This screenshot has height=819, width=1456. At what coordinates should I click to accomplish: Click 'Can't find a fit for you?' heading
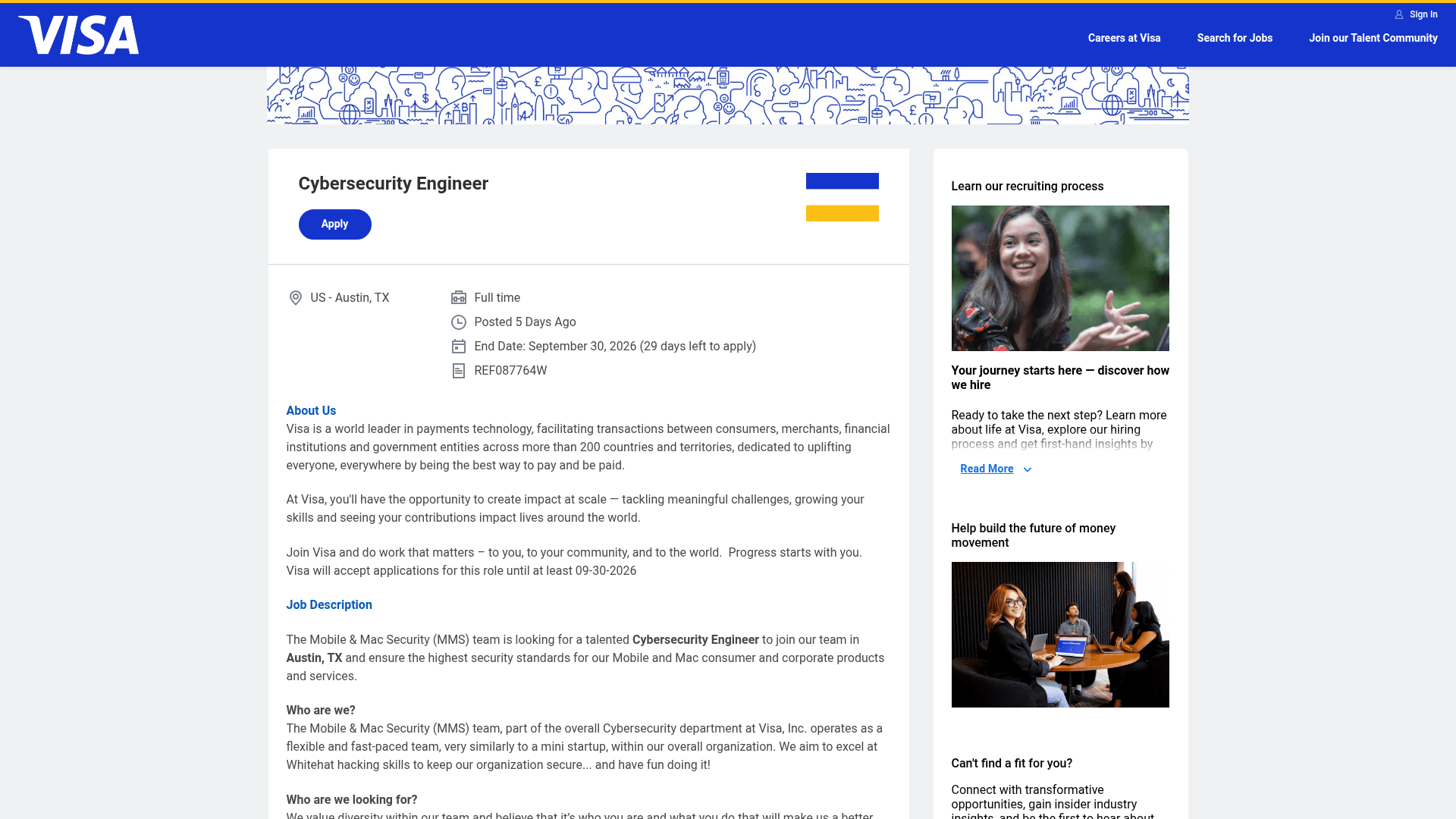[x=1012, y=764]
